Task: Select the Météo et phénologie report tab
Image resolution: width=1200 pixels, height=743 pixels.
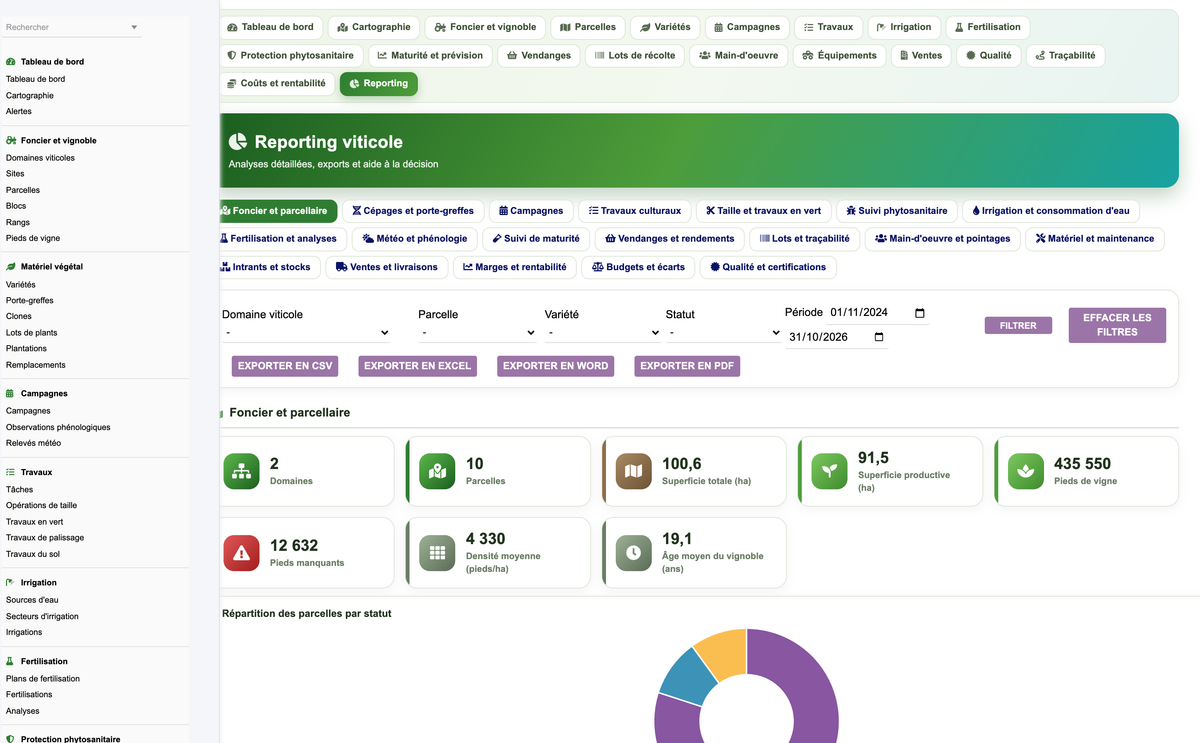Action: (x=415, y=239)
